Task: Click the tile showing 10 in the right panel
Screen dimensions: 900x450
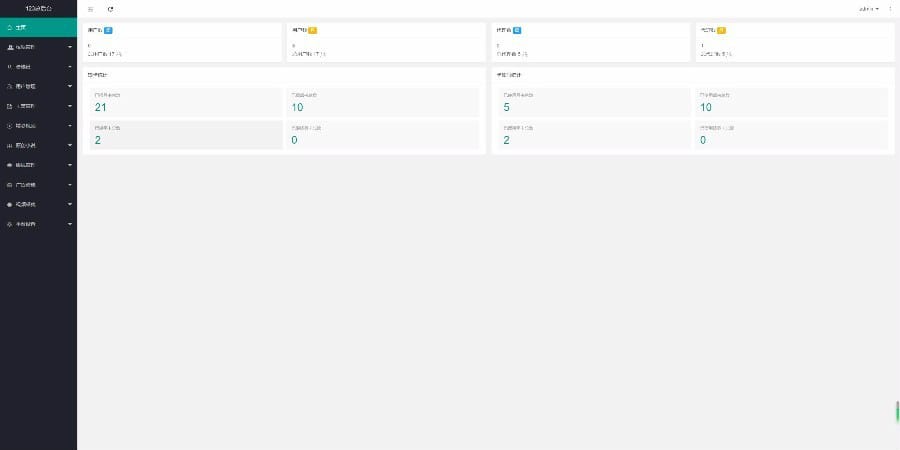Action: (x=791, y=103)
